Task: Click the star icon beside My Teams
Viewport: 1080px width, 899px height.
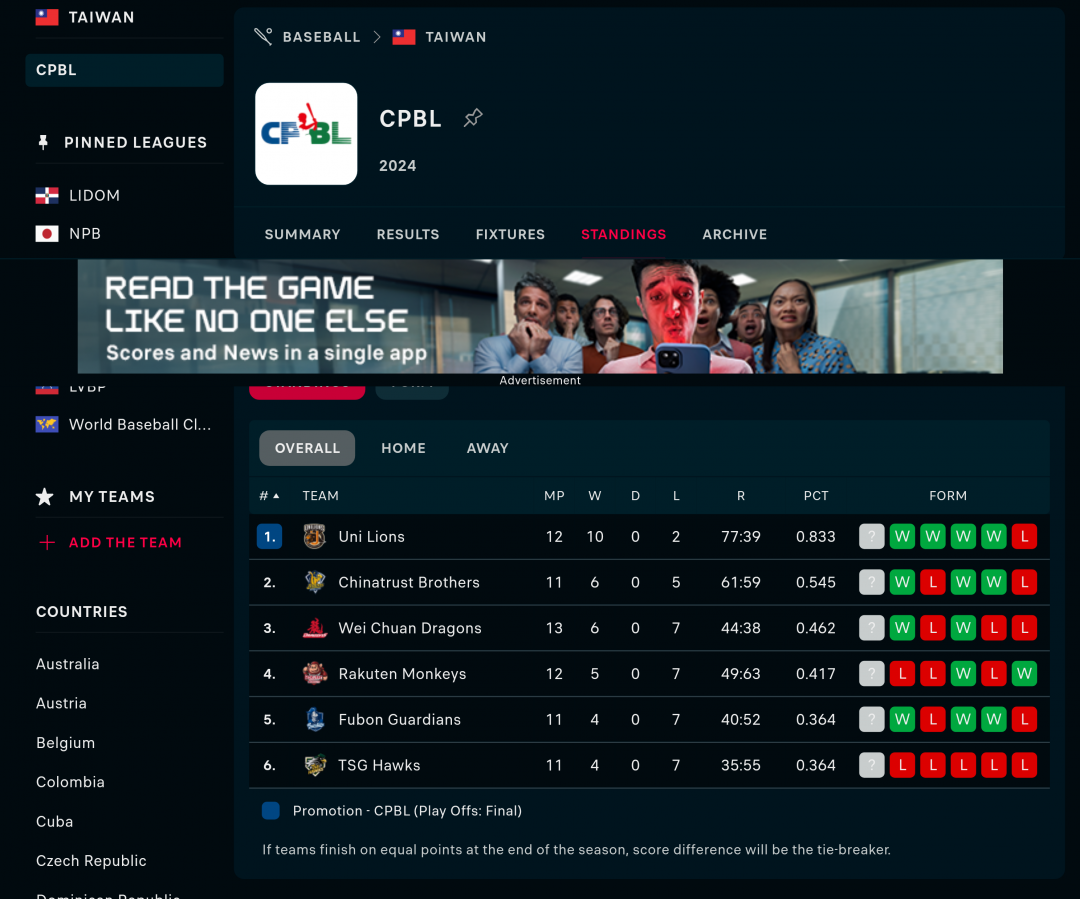Action: (x=45, y=497)
